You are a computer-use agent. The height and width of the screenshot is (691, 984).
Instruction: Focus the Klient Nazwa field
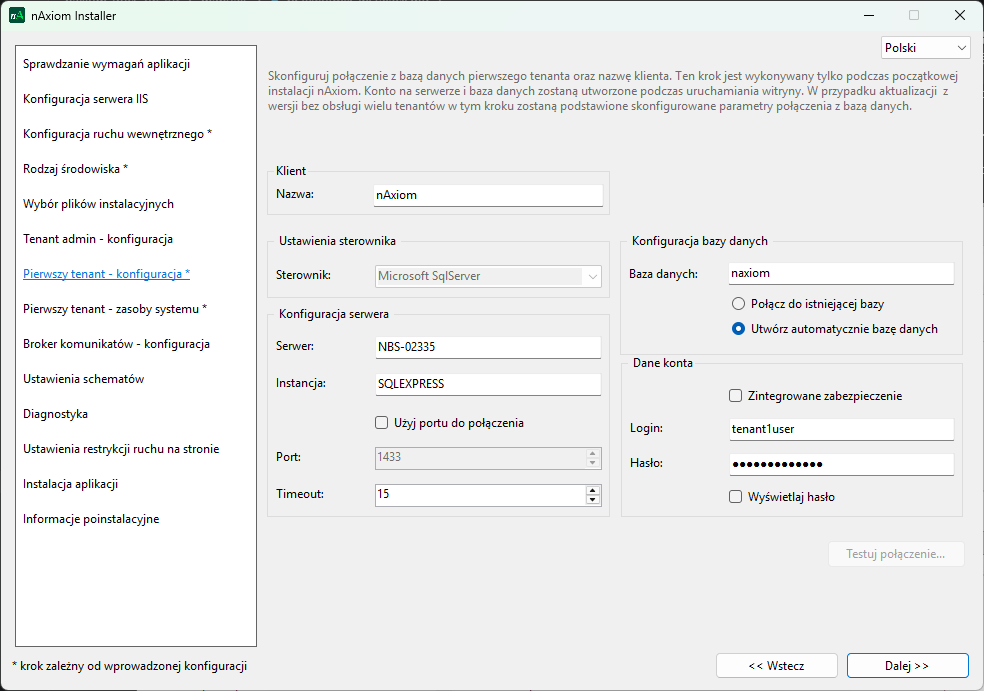pos(488,195)
